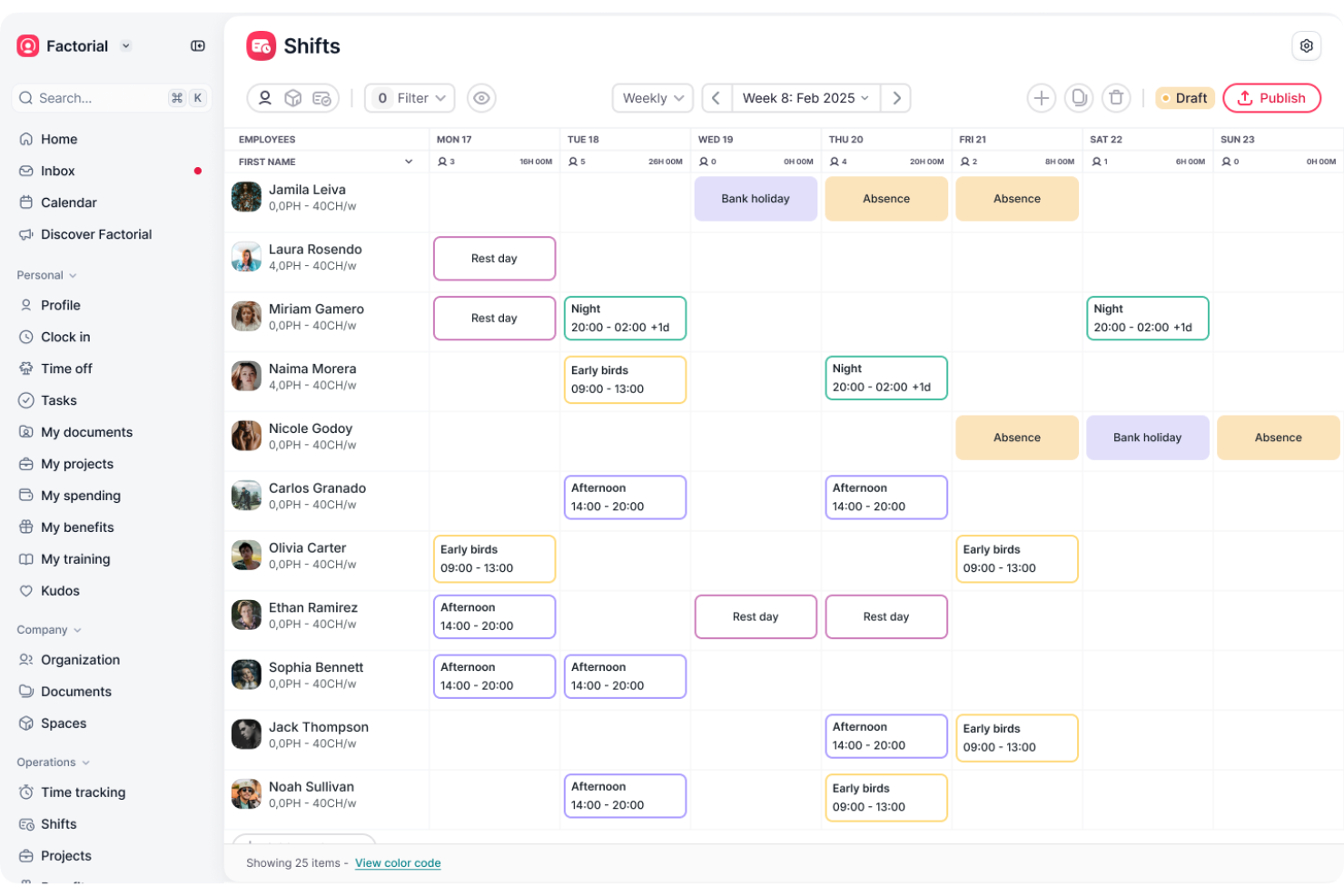Click the Sophia Bennett employee name

[x=316, y=667]
